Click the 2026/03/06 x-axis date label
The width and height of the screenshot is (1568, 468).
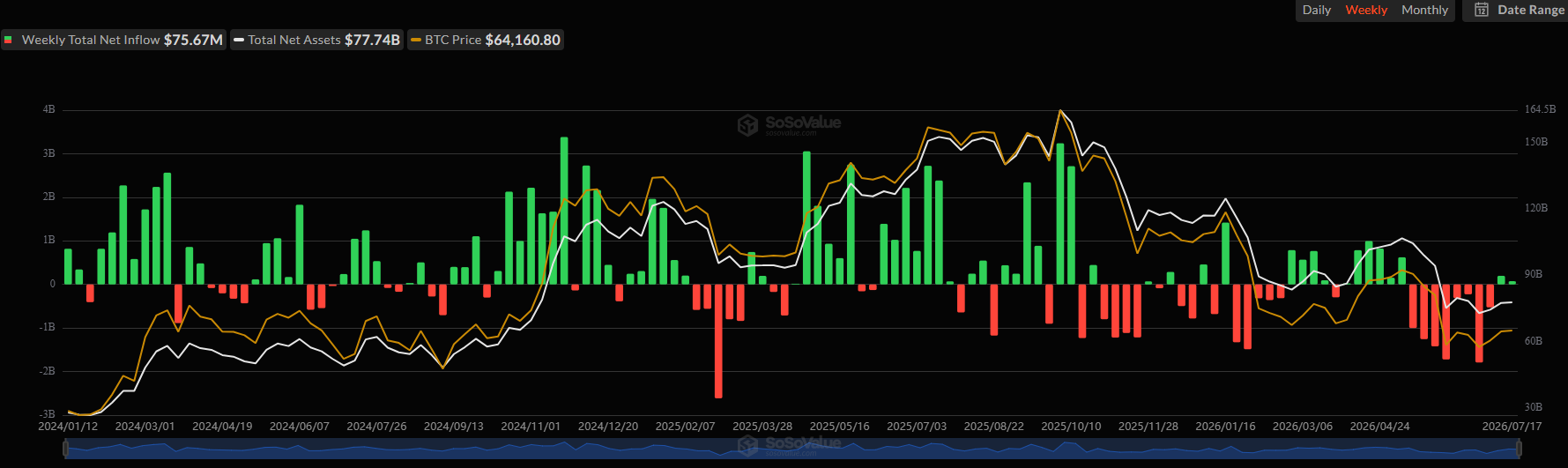(x=1303, y=427)
